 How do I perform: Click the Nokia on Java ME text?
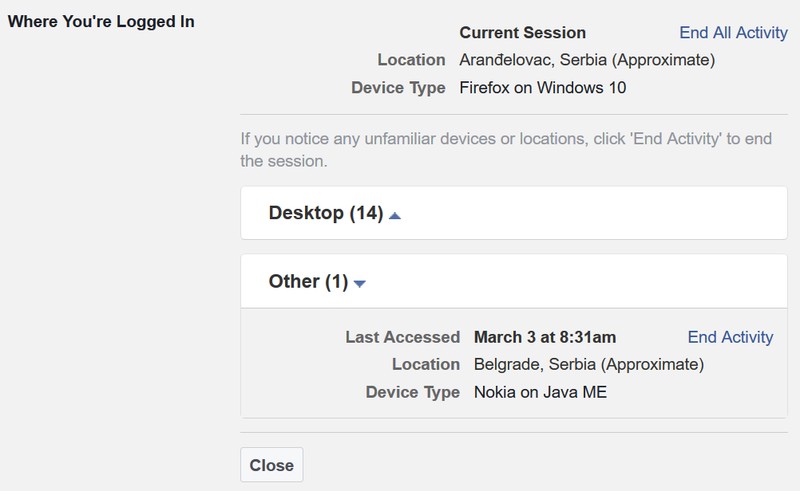click(540, 392)
